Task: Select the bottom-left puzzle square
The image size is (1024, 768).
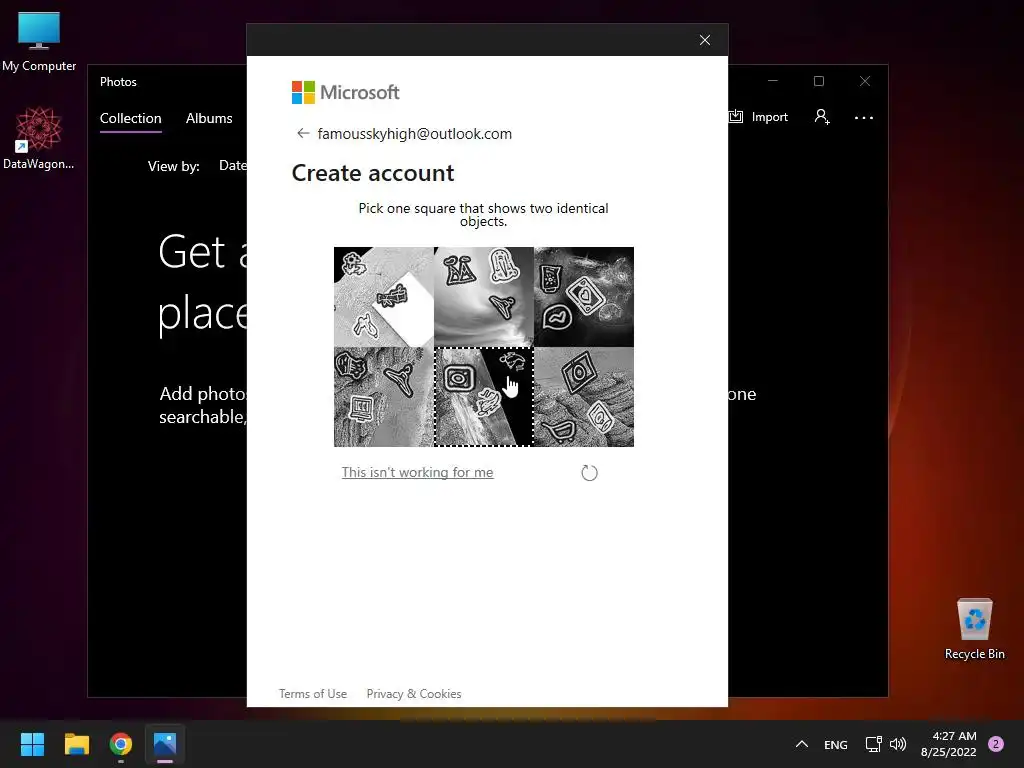Action: [x=383, y=397]
